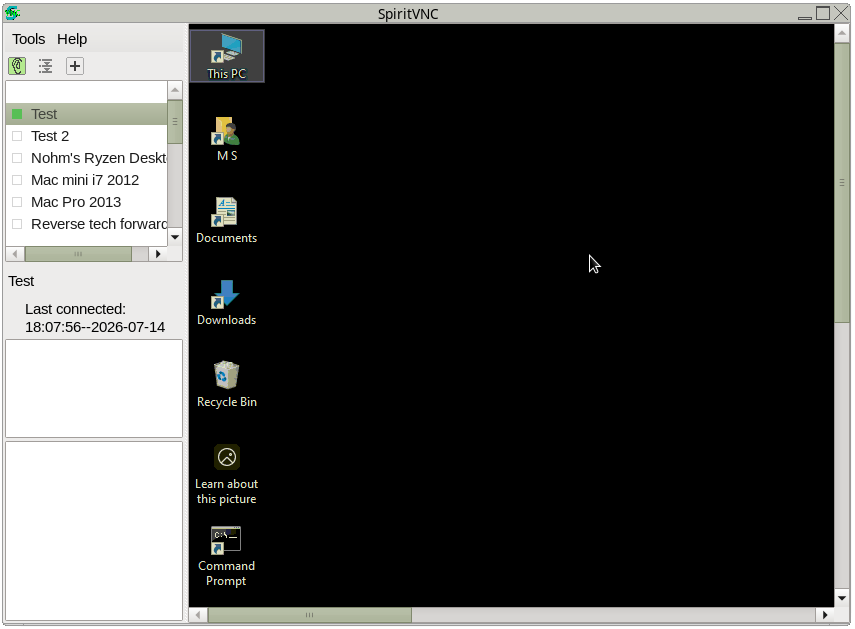855x629 pixels.
Task: Click the host list scroll right arrow
Action: coord(158,254)
